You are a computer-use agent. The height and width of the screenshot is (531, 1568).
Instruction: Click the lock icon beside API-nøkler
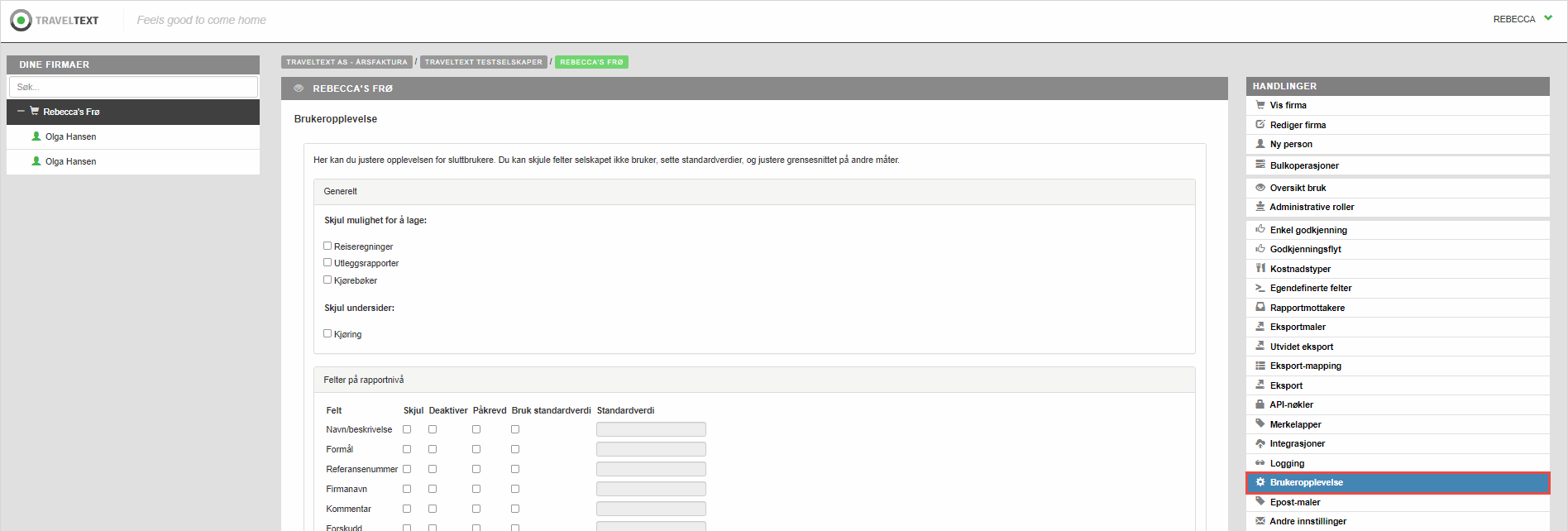pos(1260,404)
